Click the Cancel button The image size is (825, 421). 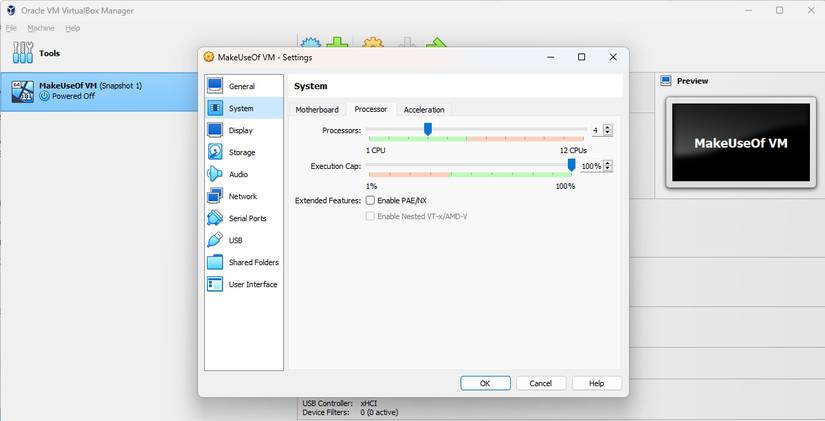tap(541, 383)
